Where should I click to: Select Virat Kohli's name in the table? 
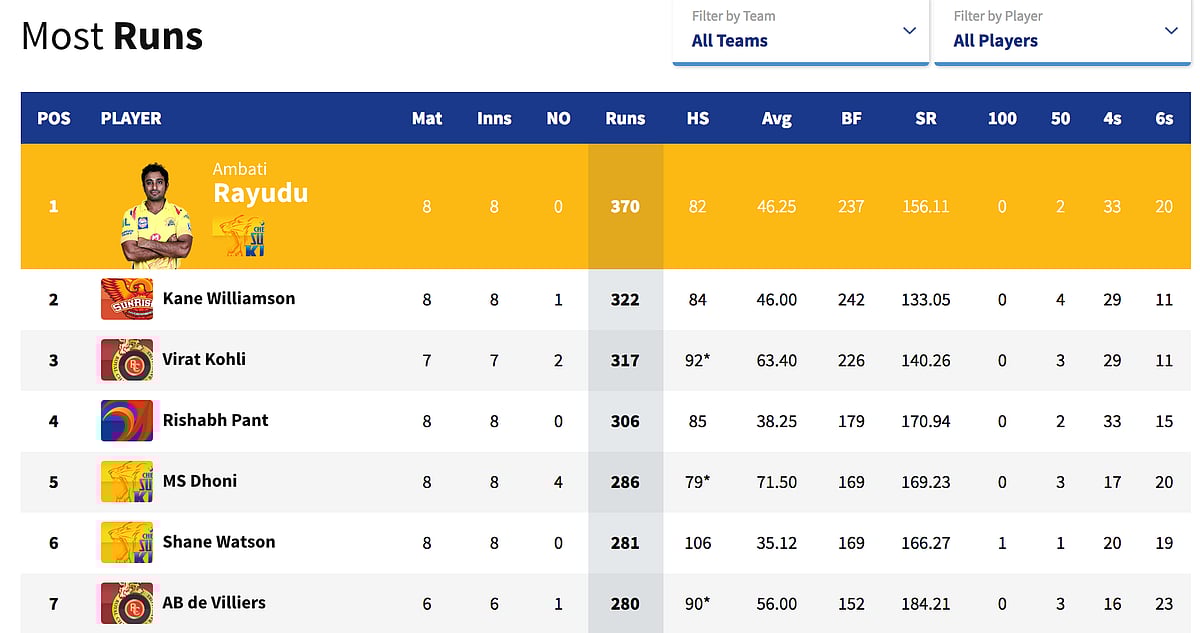click(x=204, y=360)
